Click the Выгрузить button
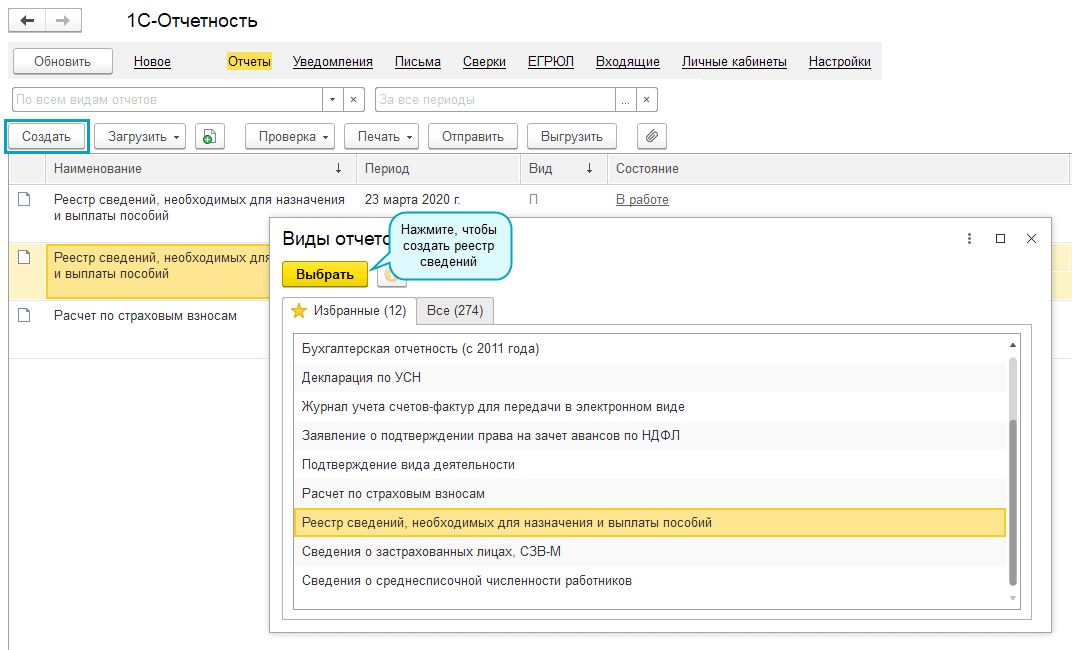The height and width of the screenshot is (650, 1072). coord(572,137)
